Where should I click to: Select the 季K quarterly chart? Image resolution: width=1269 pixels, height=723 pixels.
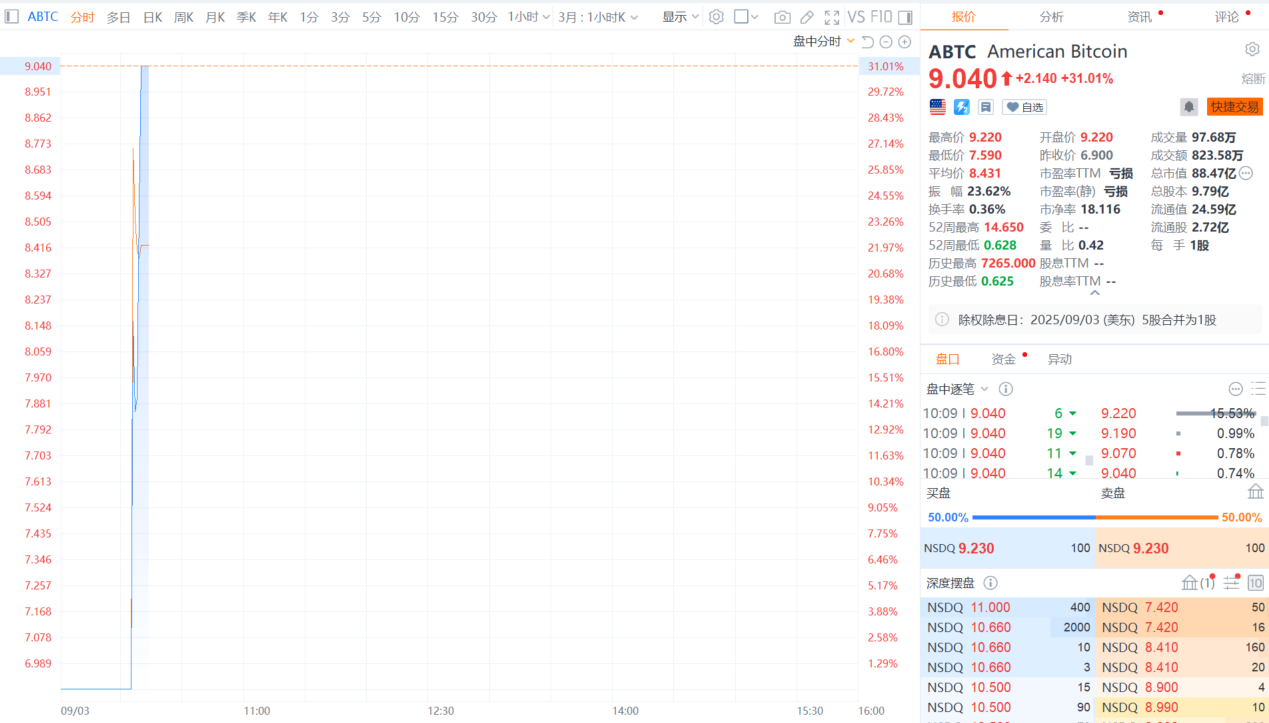246,17
